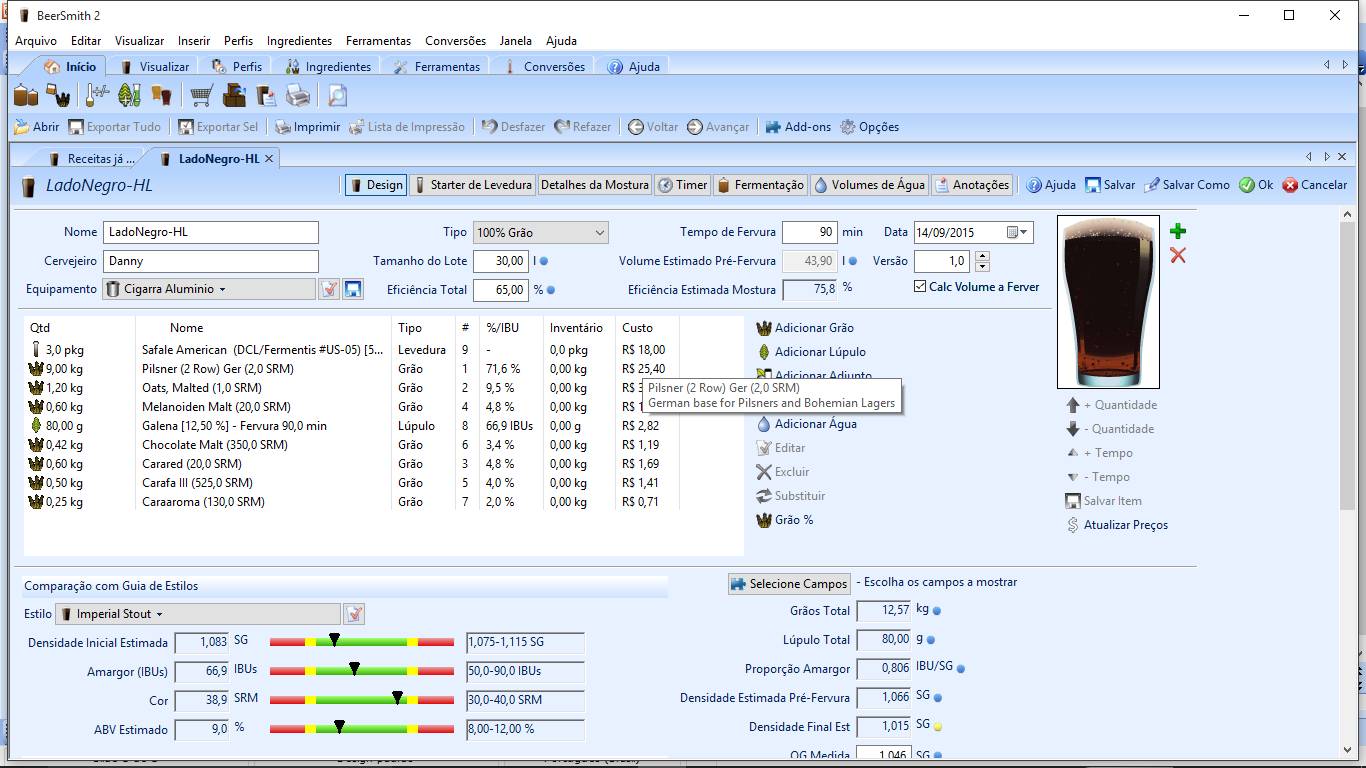Open Add-ons from the toolbar
The width and height of the screenshot is (1366, 768).
[x=798, y=127]
